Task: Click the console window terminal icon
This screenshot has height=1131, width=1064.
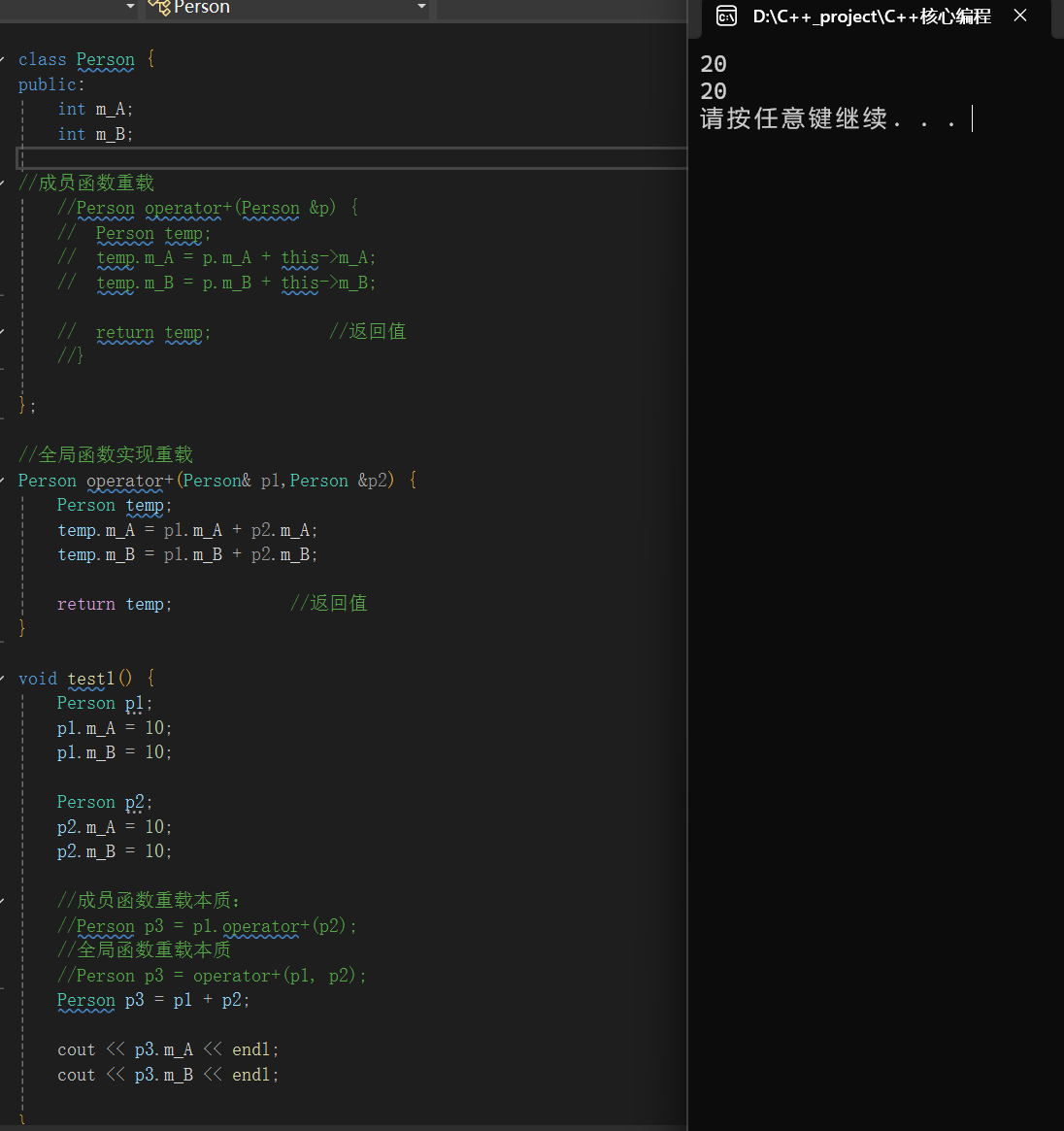Action: tap(726, 16)
